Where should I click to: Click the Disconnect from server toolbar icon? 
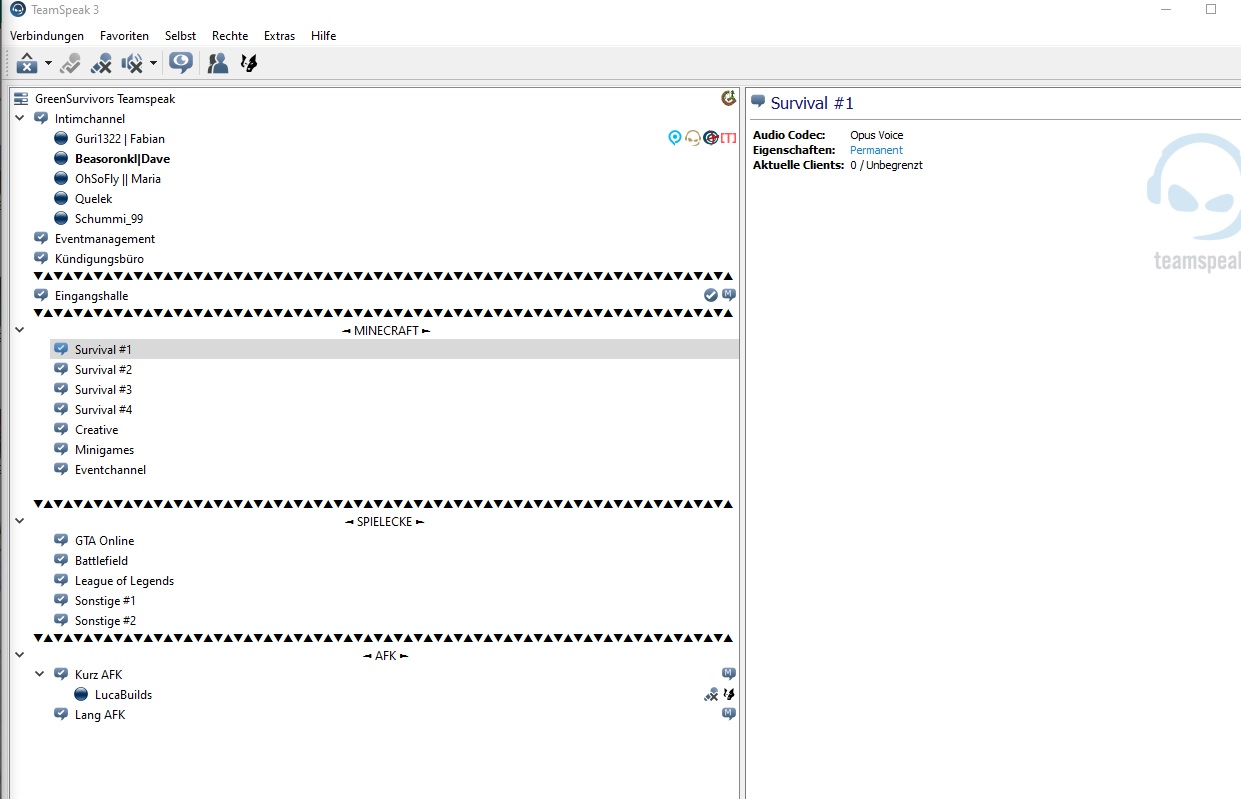point(27,64)
